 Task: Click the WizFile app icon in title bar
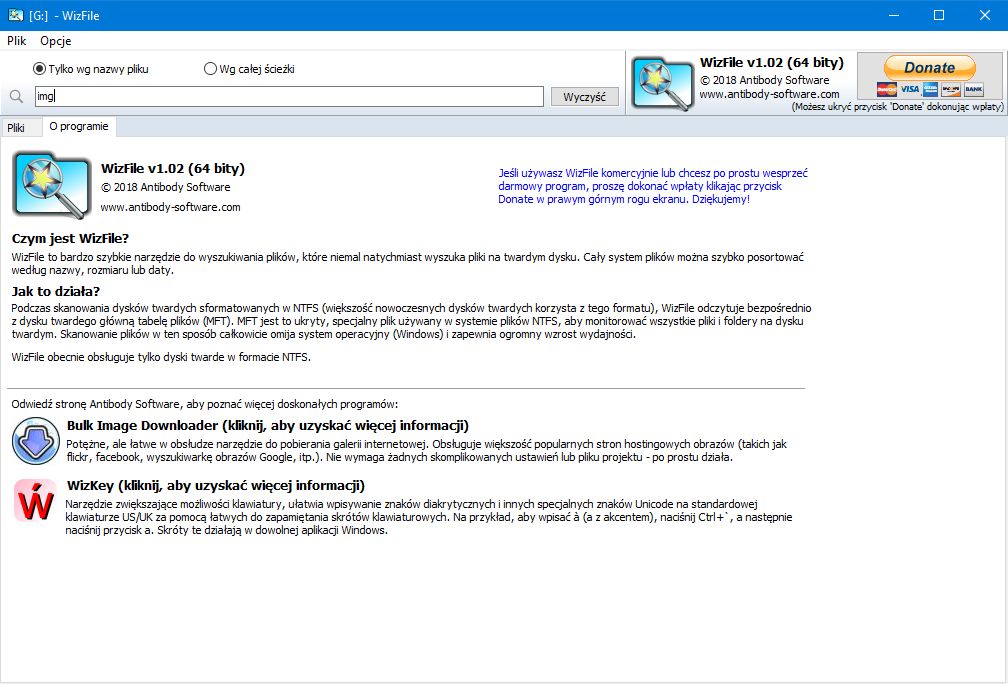15,15
